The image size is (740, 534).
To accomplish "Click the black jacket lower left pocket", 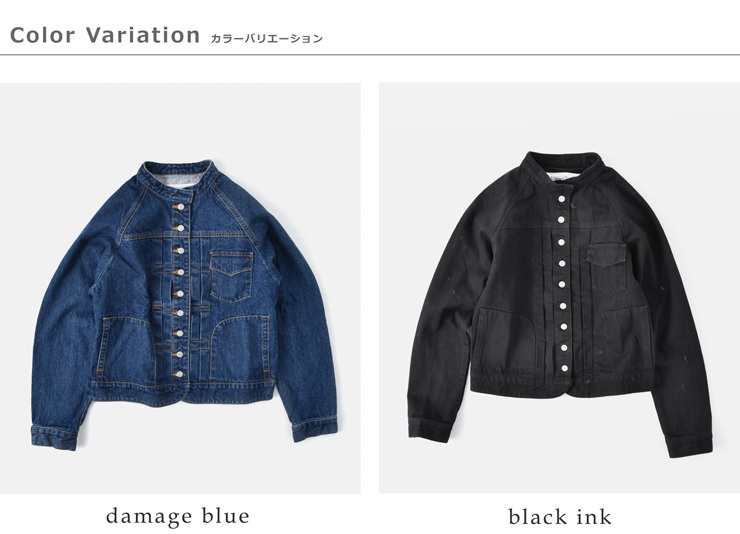I will click(x=505, y=340).
